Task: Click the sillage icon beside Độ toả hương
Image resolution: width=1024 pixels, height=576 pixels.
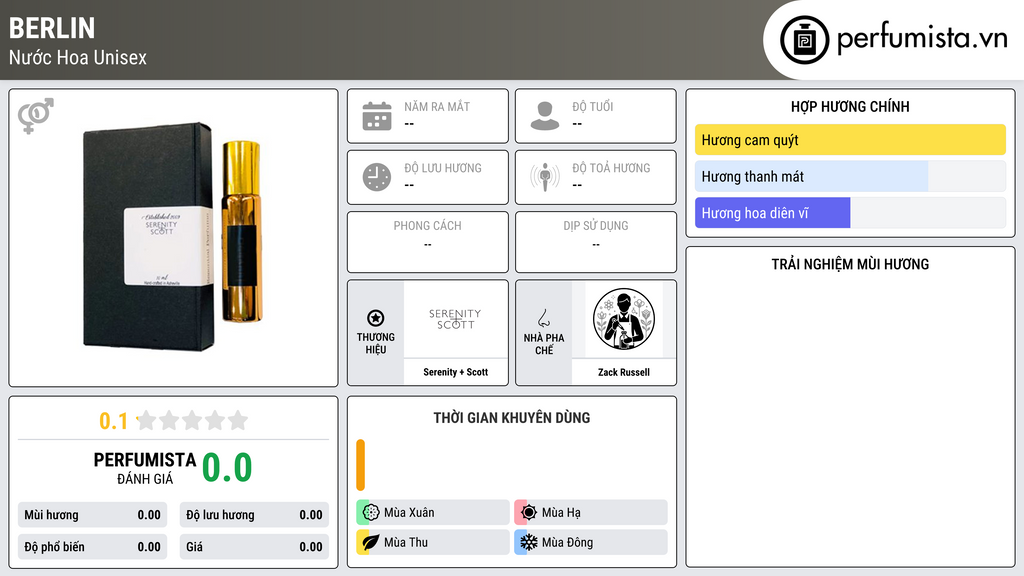Action: (x=545, y=177)
